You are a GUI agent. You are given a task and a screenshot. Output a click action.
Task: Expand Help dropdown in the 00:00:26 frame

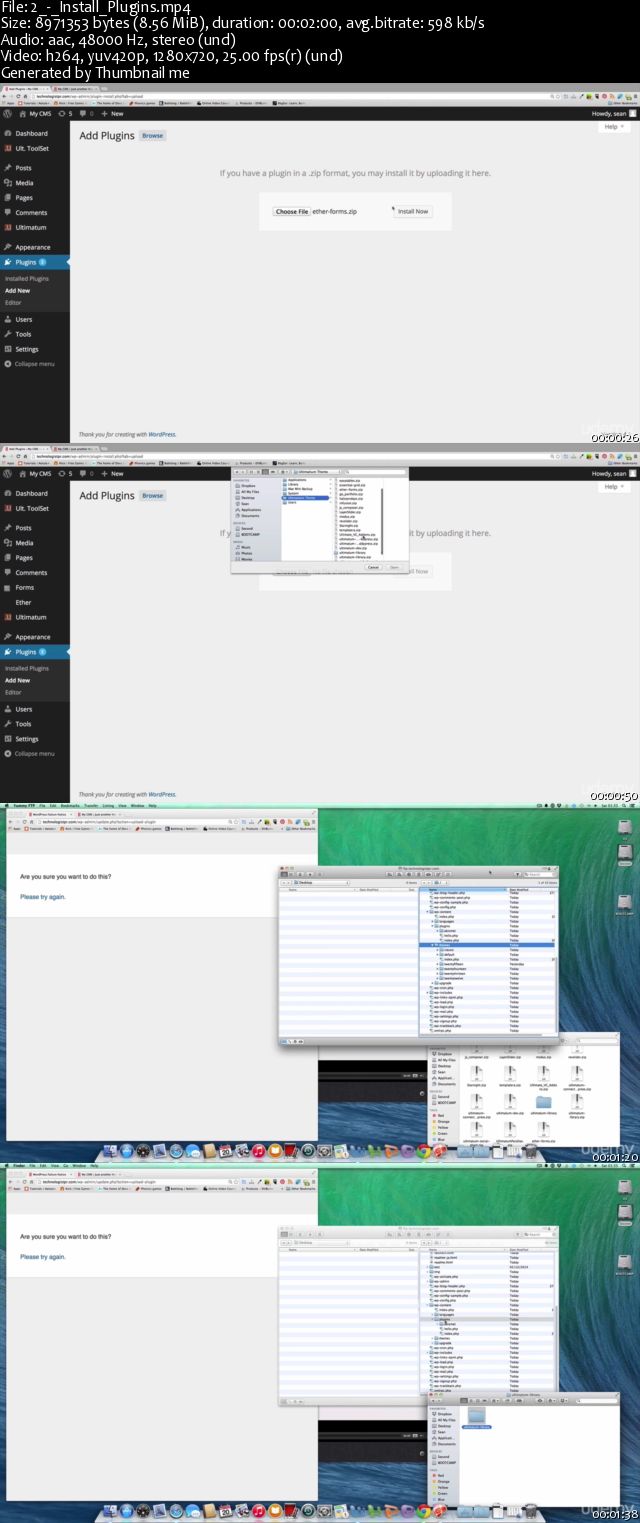613,127
